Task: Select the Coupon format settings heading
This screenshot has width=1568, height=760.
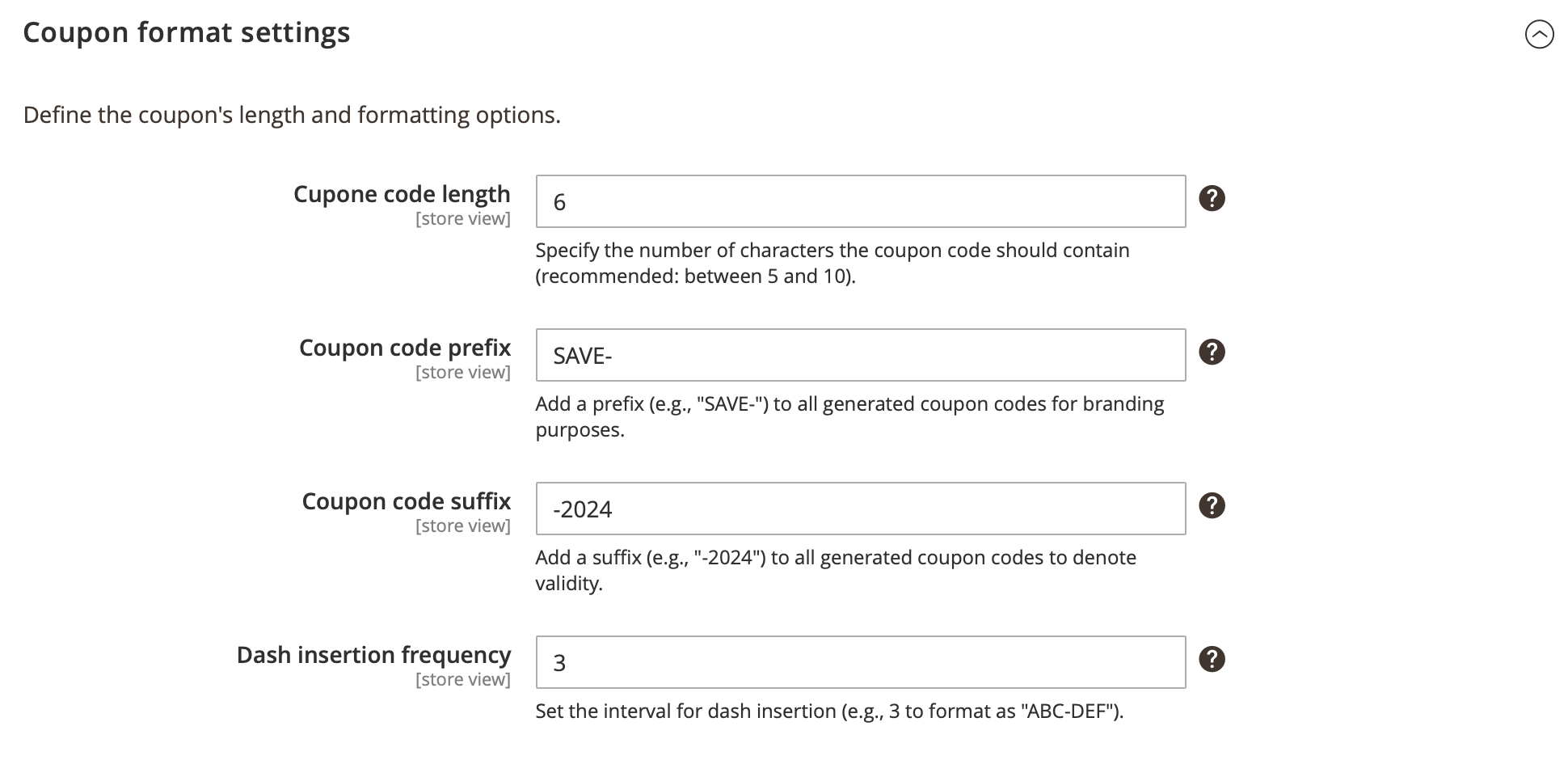Action: click(188, 32)
